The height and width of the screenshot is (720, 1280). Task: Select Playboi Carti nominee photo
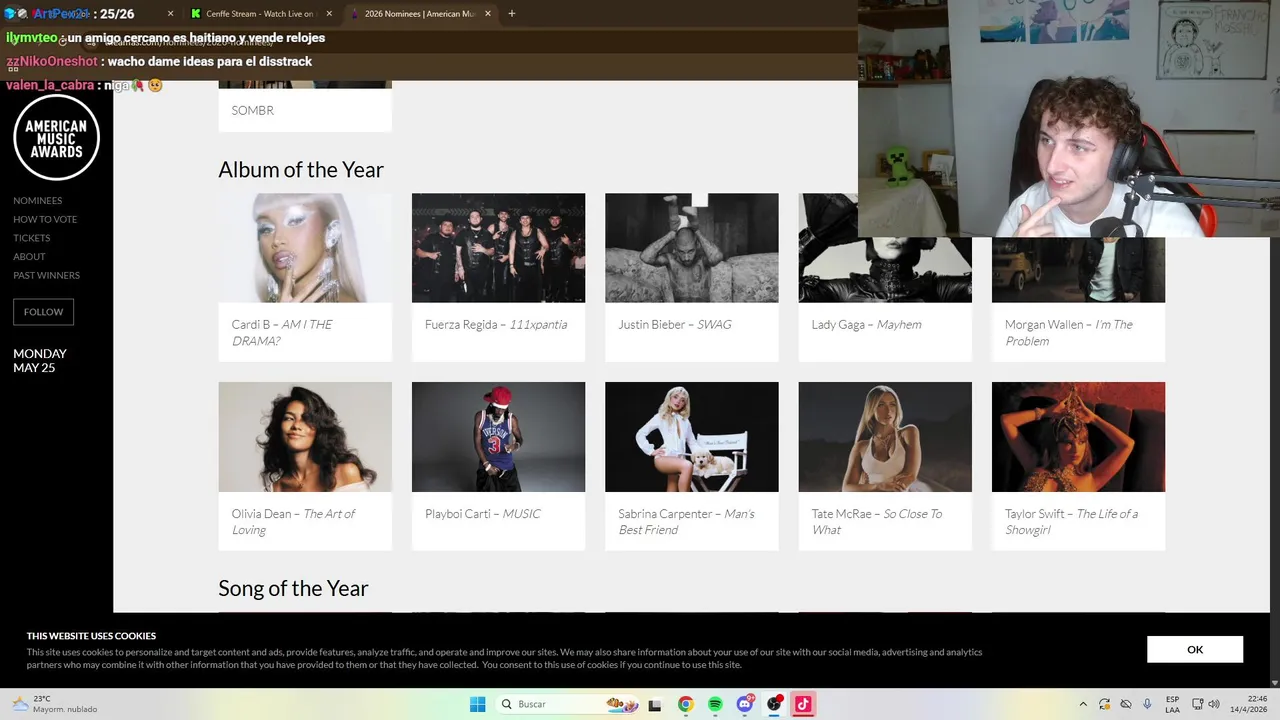498,437
